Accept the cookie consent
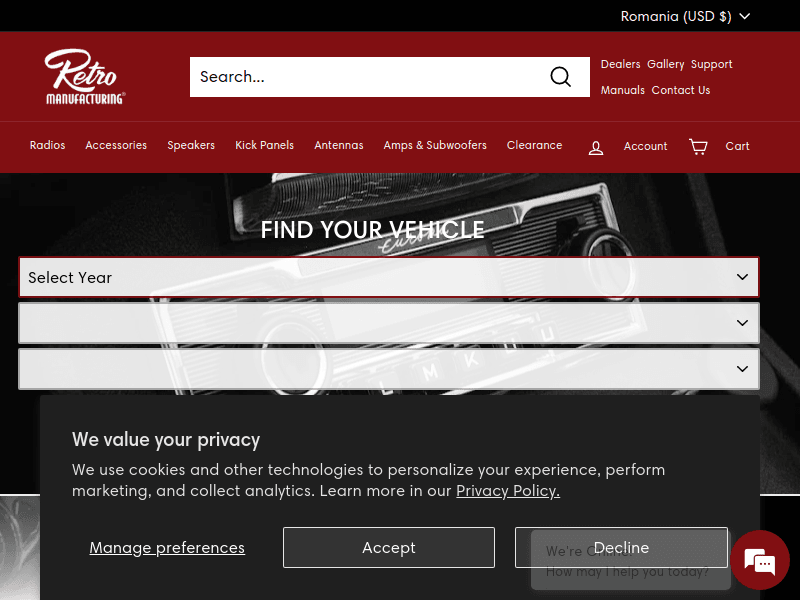This screenshot has width=800, height=600. 388,548
